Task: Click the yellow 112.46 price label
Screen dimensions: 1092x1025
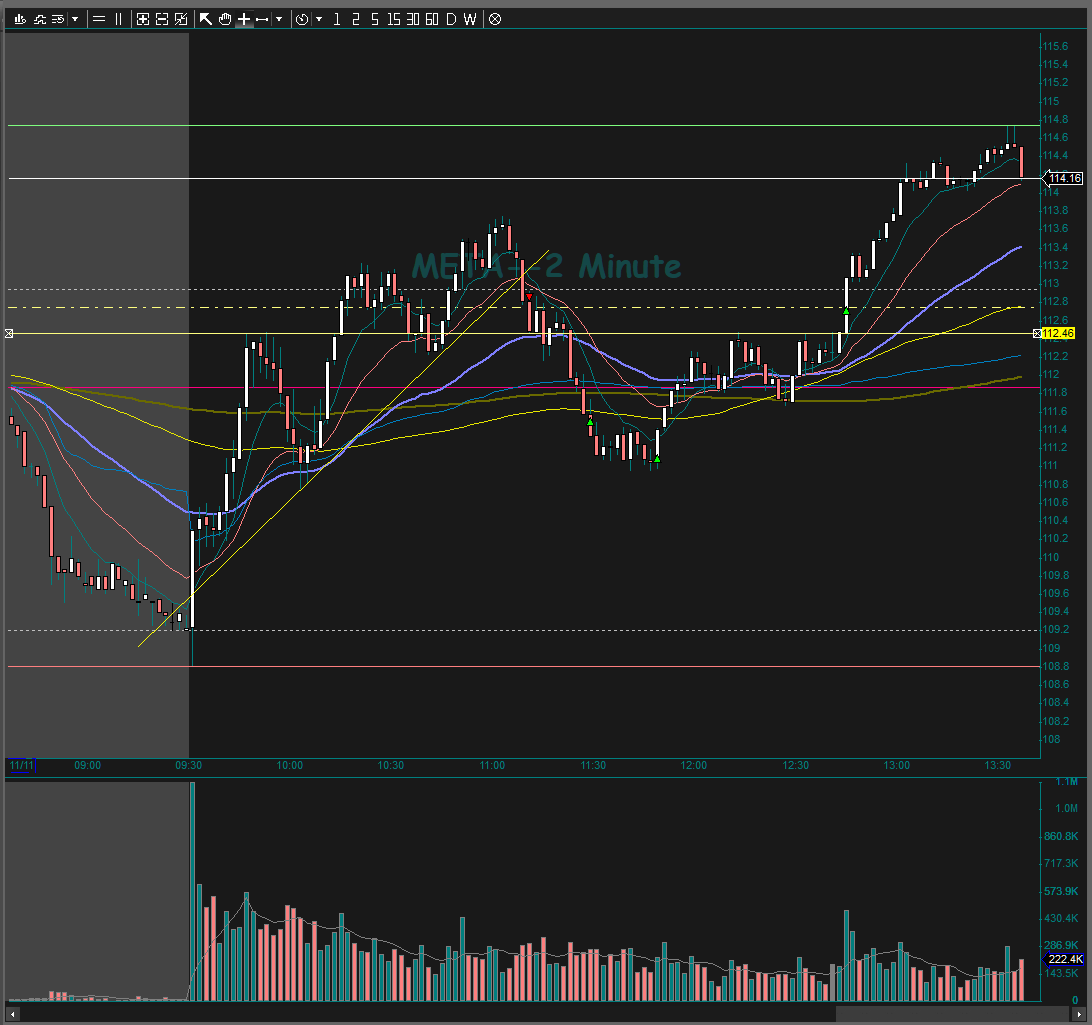Action: (1059, 334)
